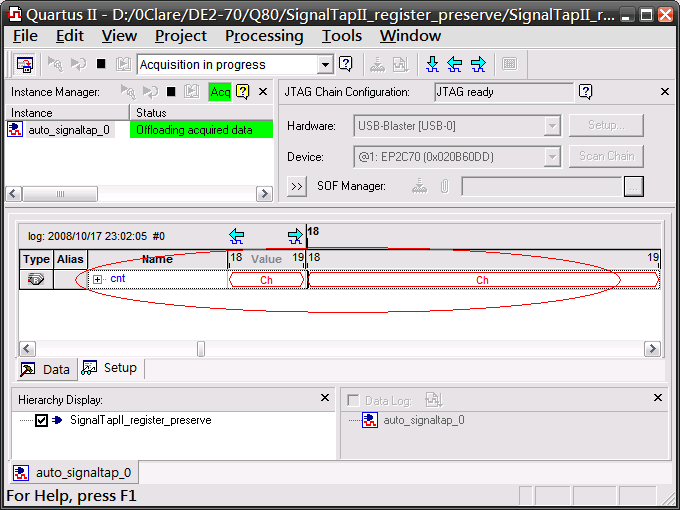Open help icon beside Acquisition status box

(x=346, y=64)
